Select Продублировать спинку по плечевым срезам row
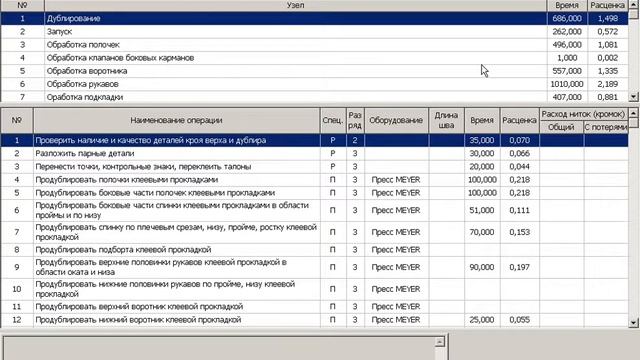The height and width of the screenshot is (360, 640). (314, 232)
